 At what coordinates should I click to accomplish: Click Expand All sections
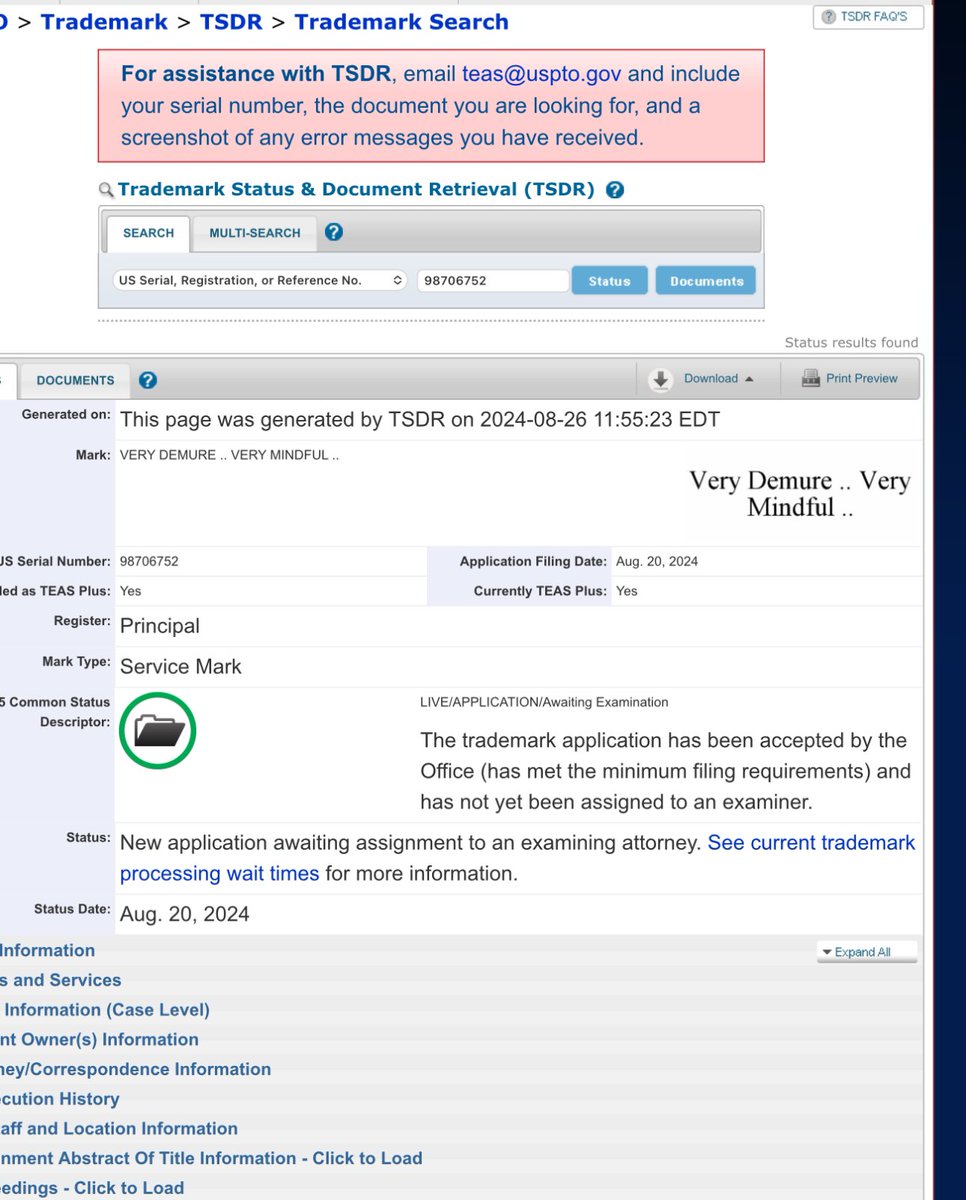tap(866, 952)
